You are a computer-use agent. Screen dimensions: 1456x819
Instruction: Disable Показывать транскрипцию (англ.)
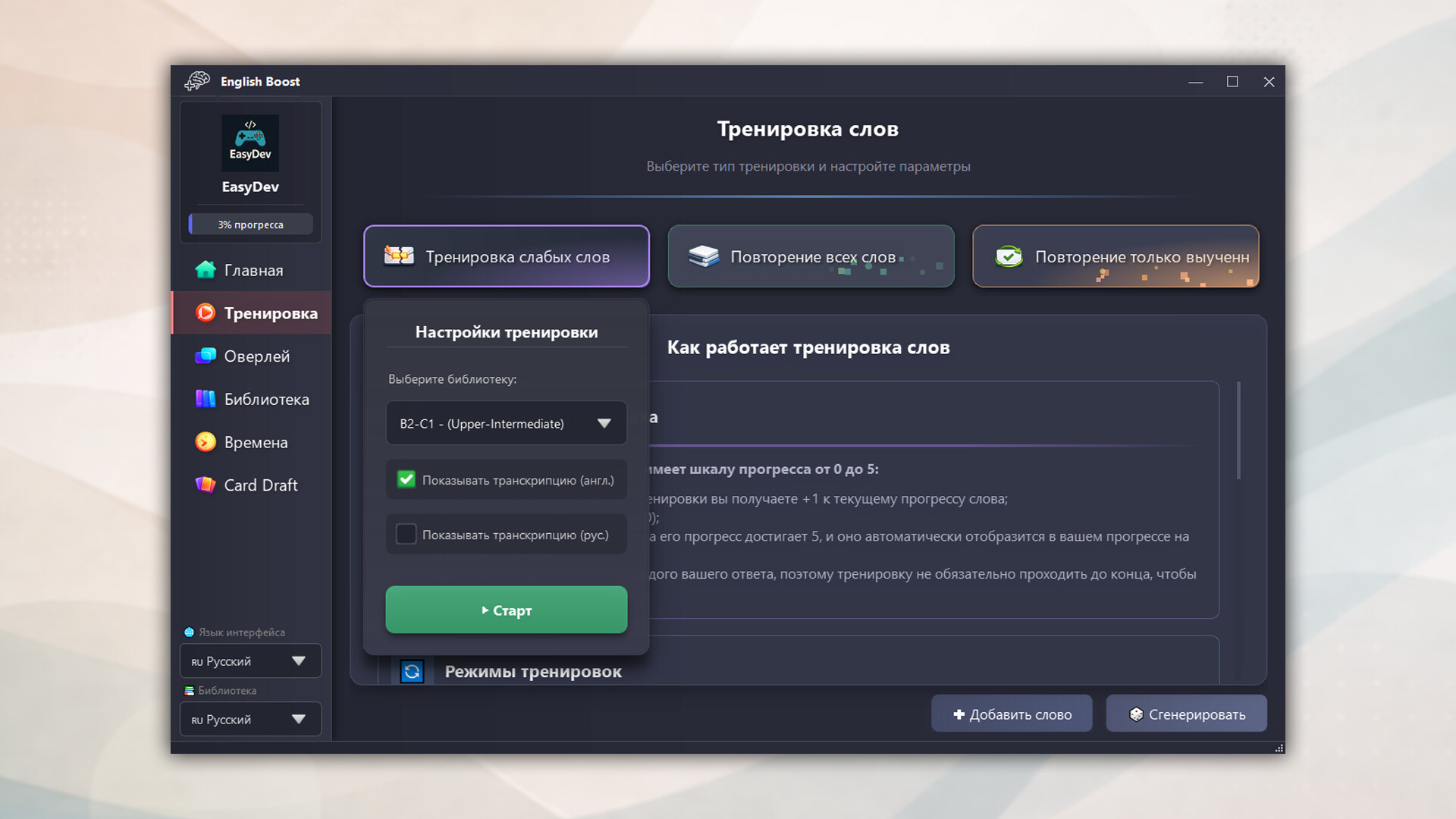pos(406,479)
